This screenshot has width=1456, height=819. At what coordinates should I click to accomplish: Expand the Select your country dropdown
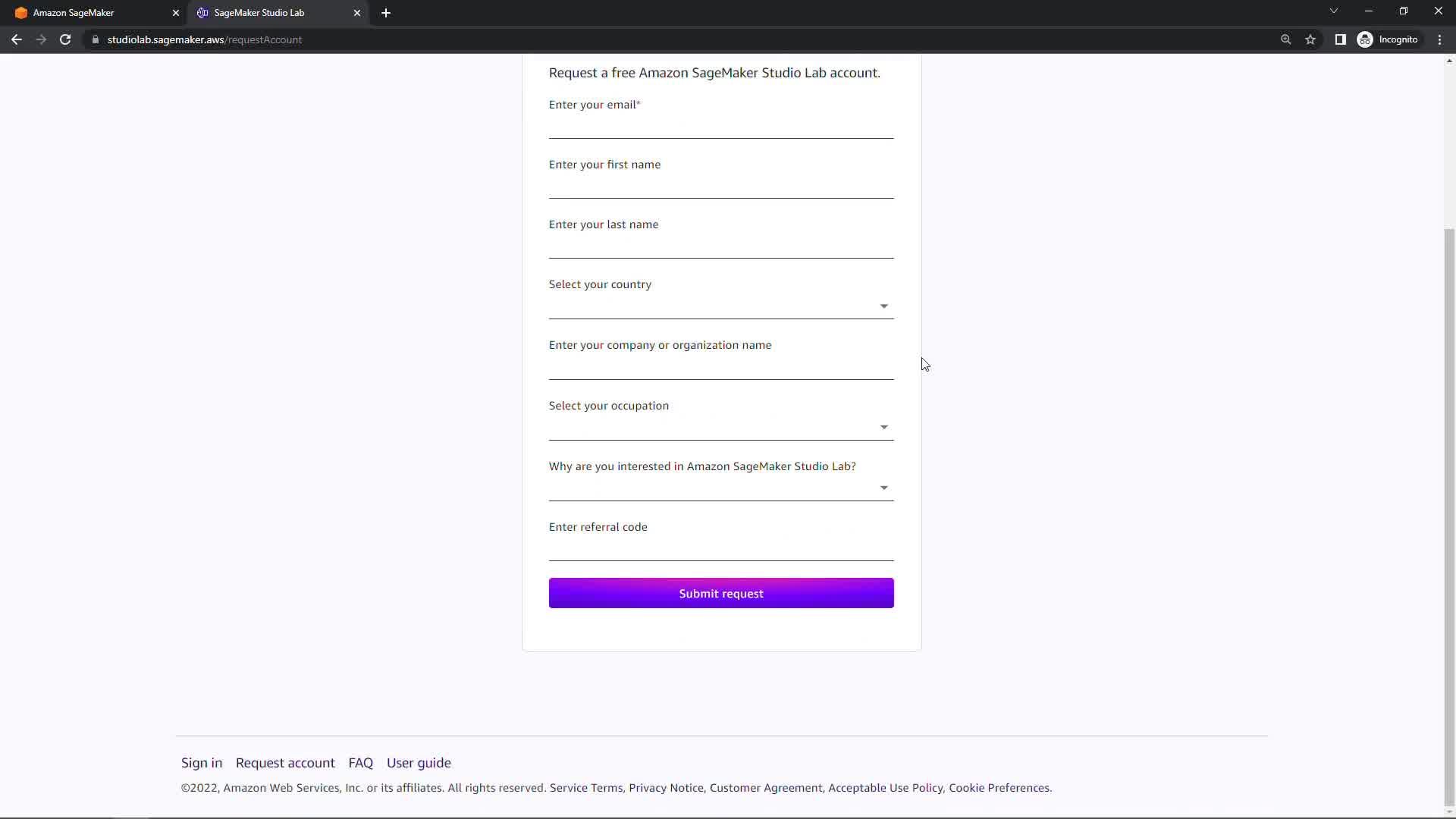(720, 306)
